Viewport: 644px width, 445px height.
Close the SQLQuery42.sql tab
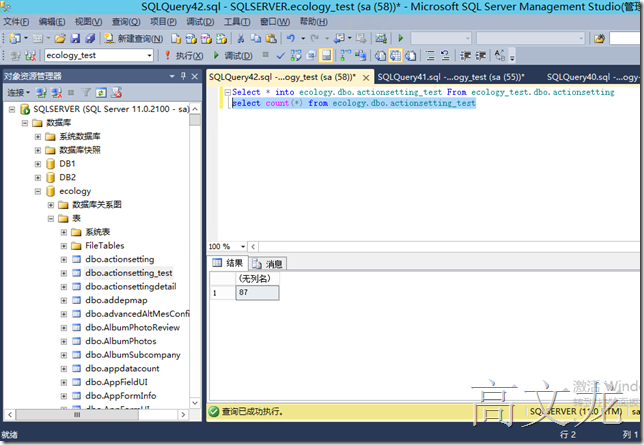click(x=366, y=77)
